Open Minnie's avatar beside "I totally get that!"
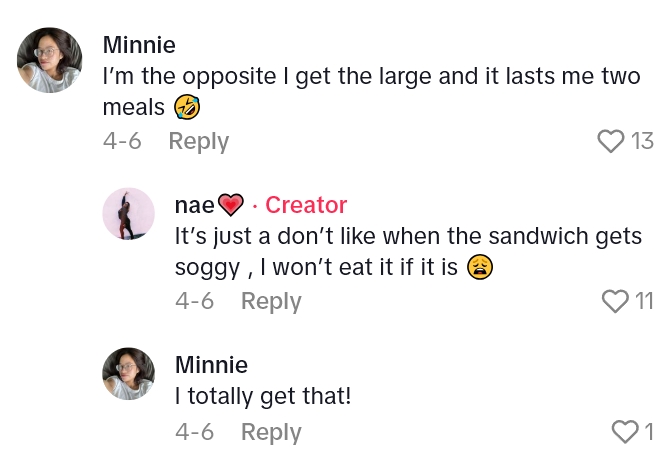 point(128,373)
